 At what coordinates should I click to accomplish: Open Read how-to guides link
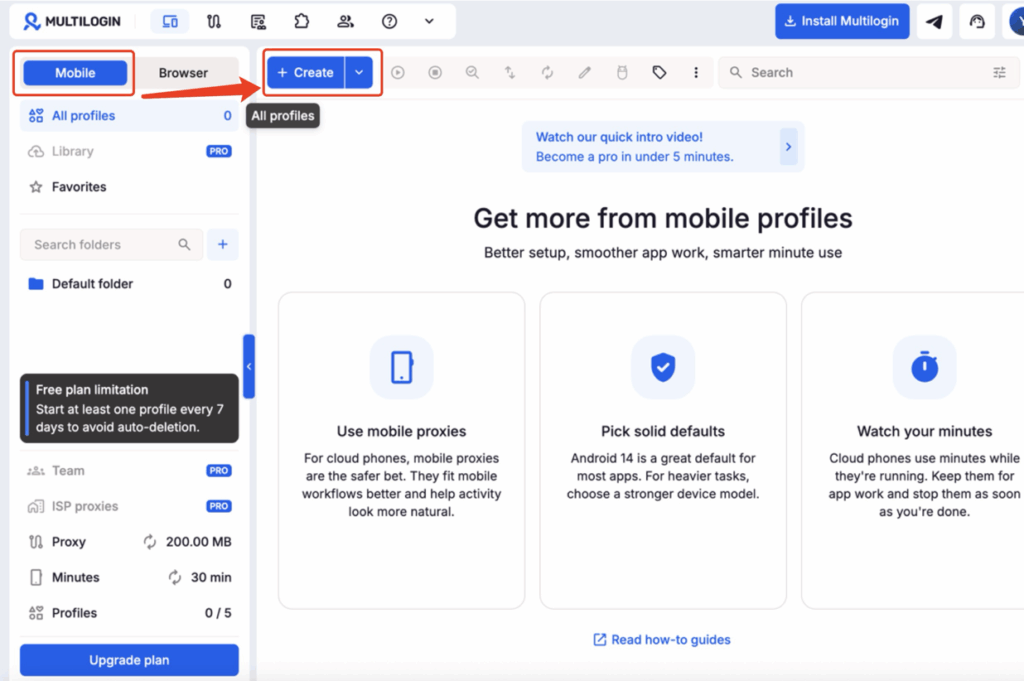tap(662, 640)
